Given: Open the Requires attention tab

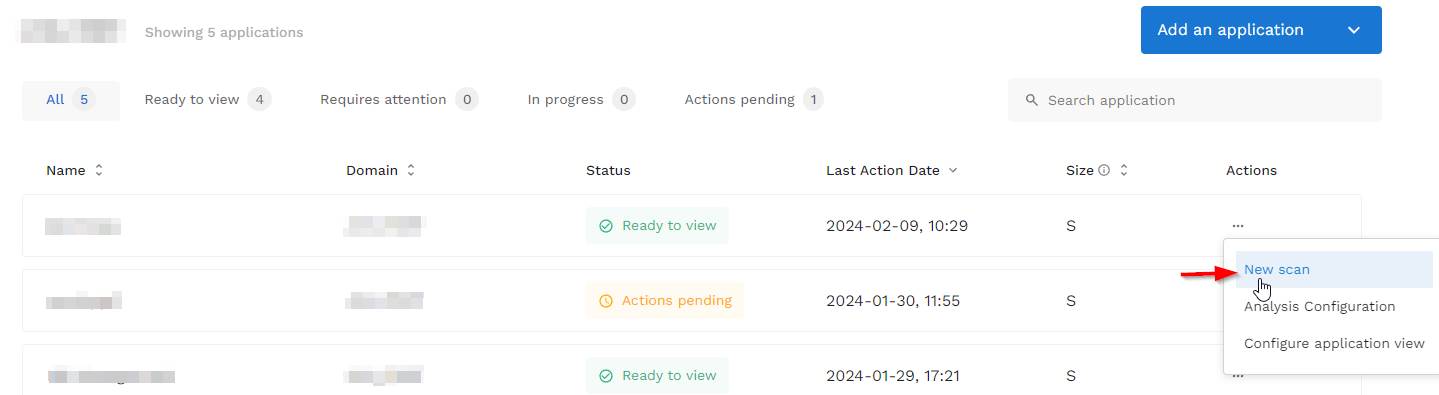Looking at the screenshot, I should tap(399, 100).
